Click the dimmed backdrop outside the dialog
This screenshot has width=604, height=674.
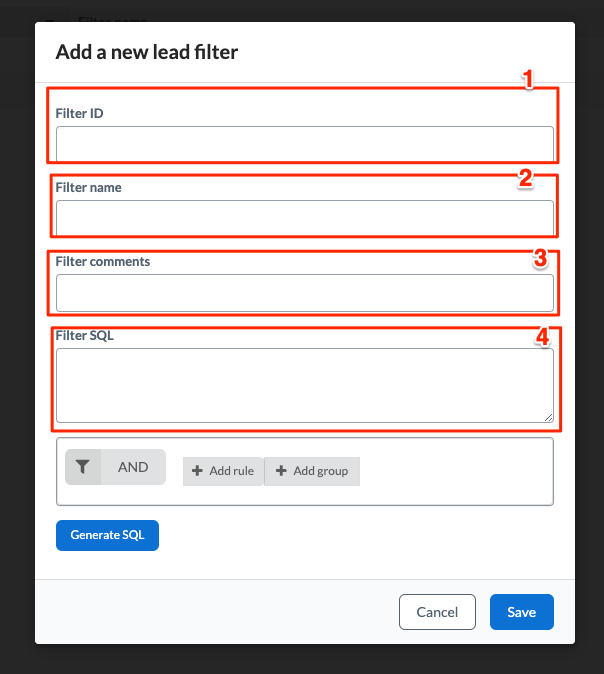(17, 344)
